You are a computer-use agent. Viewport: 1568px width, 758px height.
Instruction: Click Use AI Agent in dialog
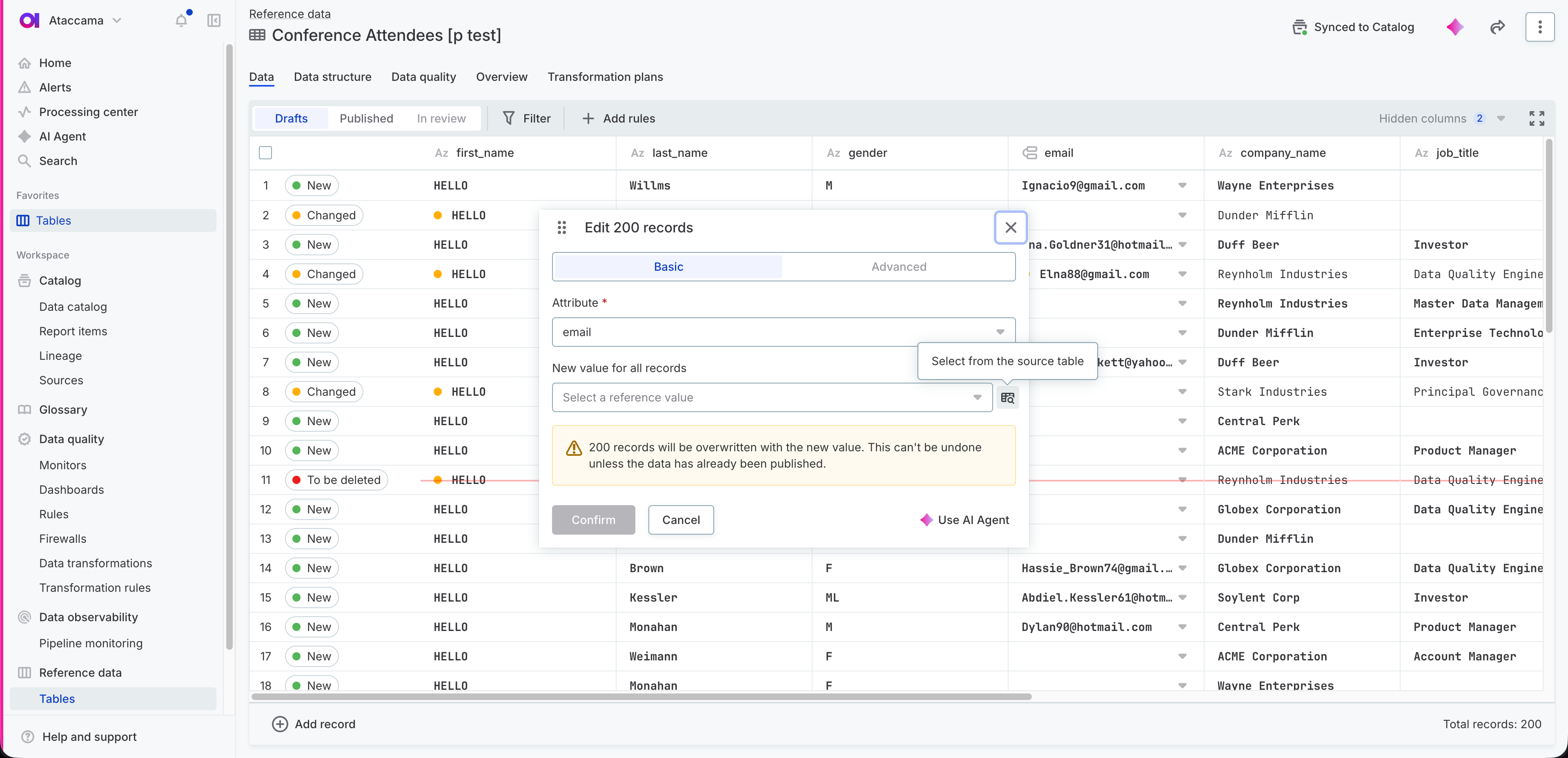click(965, 519)
